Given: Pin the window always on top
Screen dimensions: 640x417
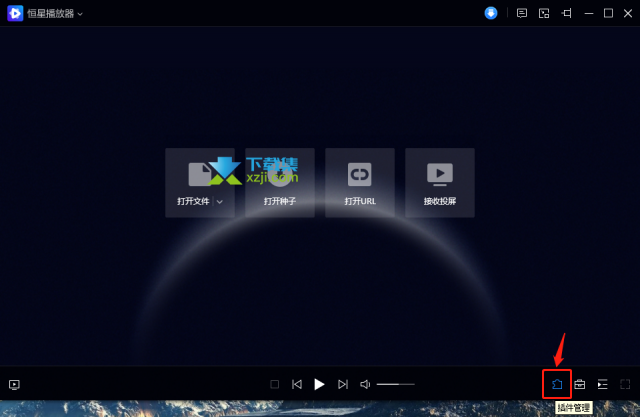Looking at the screenshot, I should click(567, 13).
